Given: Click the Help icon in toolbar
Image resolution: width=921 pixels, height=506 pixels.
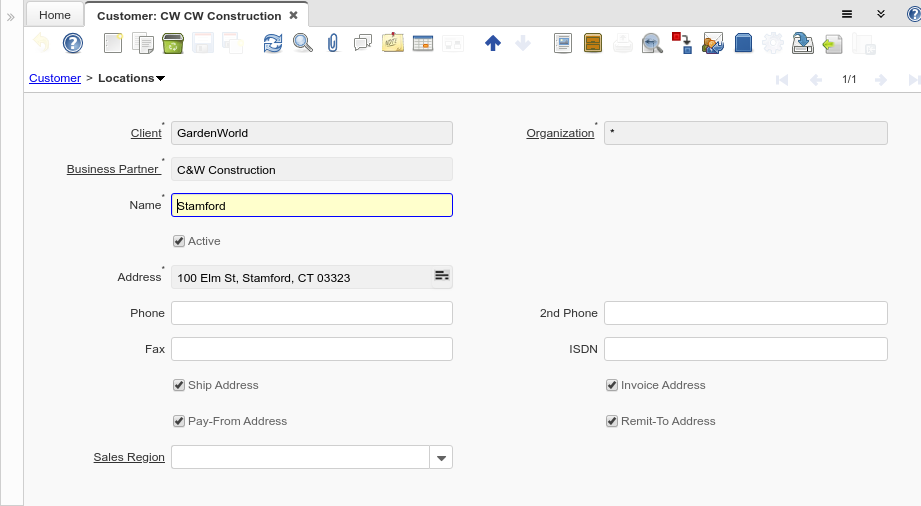Looking at the screenshot, I should (x=72, y=43).
